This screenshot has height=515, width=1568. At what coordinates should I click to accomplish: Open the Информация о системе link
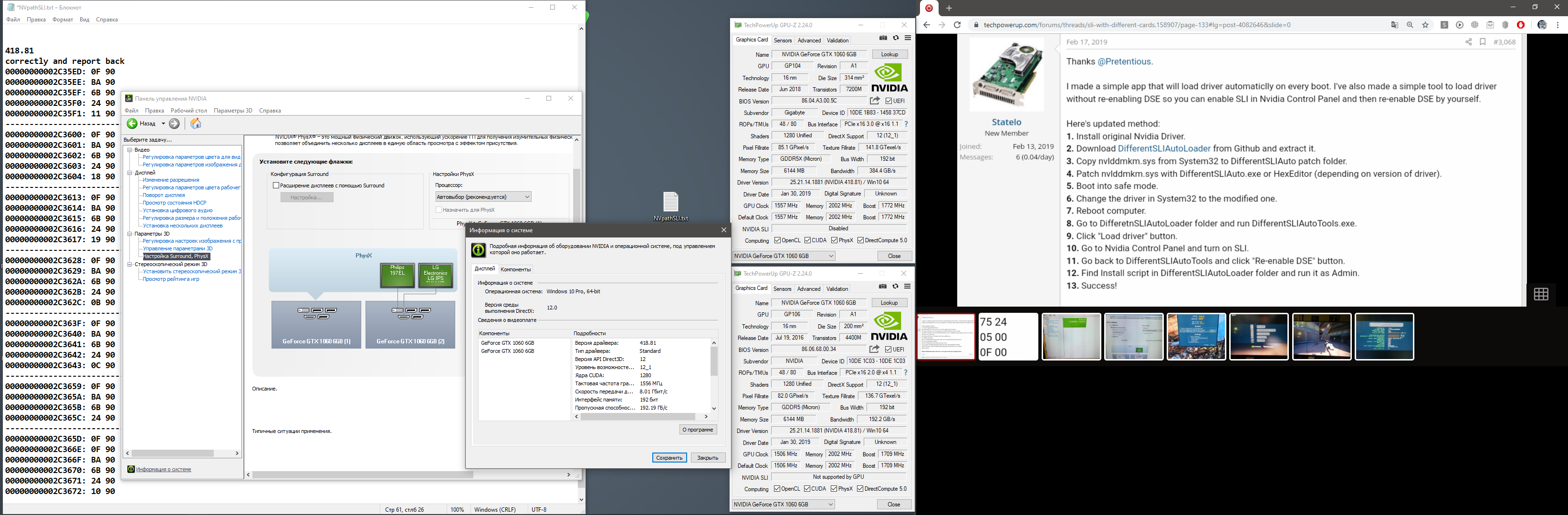click(x=163, y=469)
